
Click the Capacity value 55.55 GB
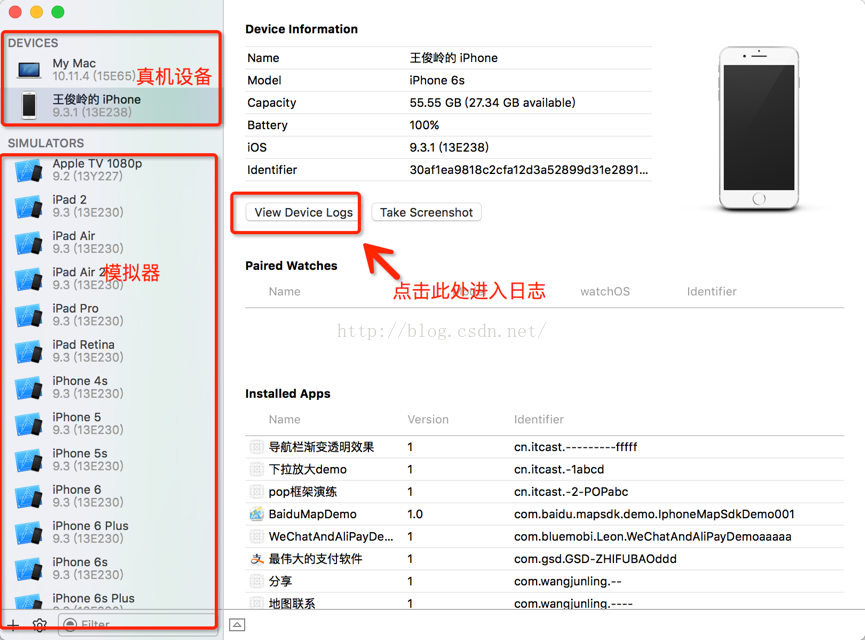click(492, 103)
